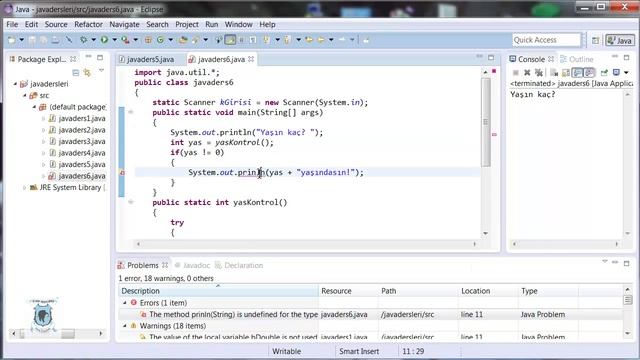Click the Save All toolbar icon

click(x=43, y=40)
